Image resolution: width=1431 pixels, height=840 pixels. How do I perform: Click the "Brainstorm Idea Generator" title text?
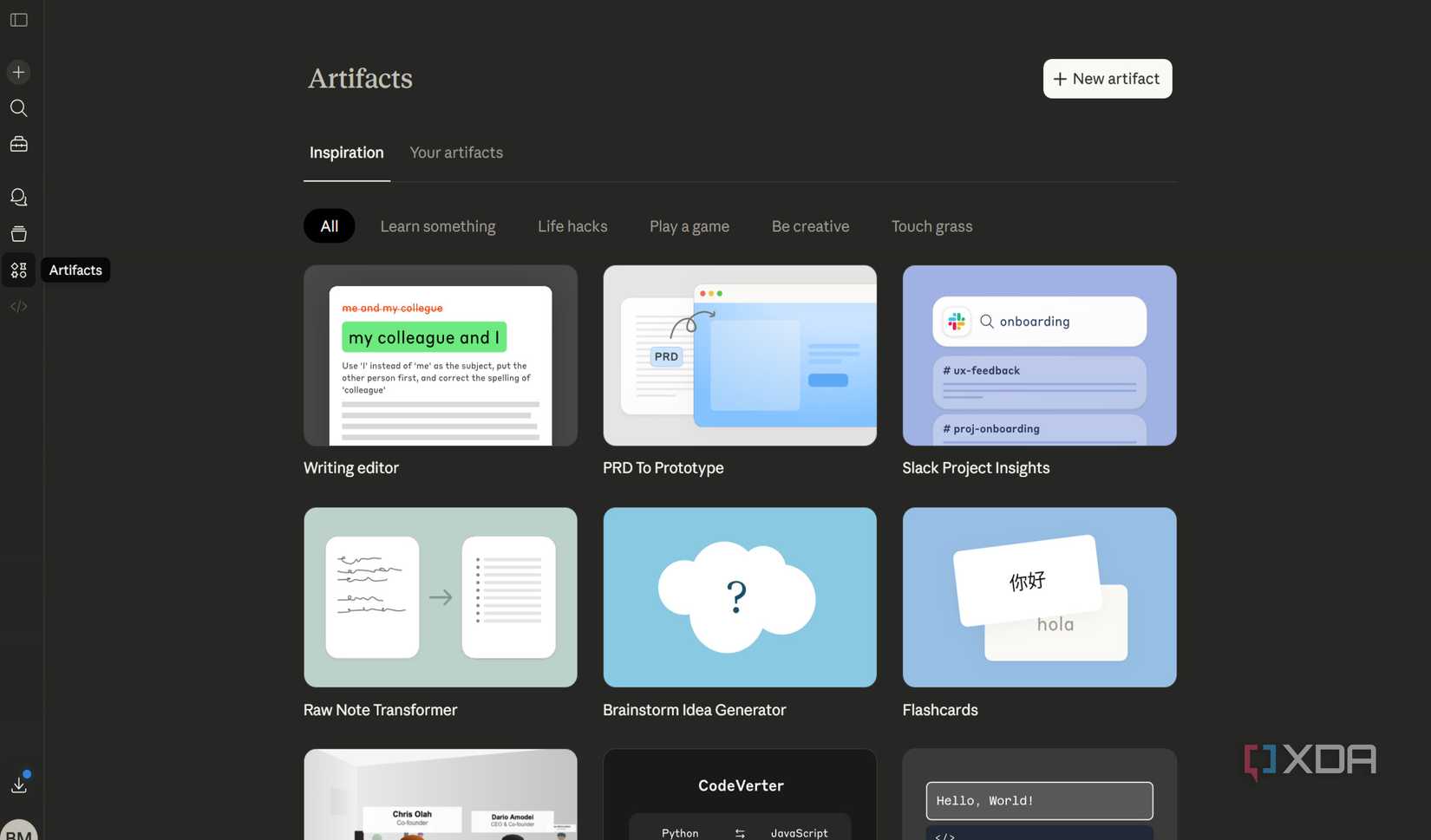pos(695,710)
